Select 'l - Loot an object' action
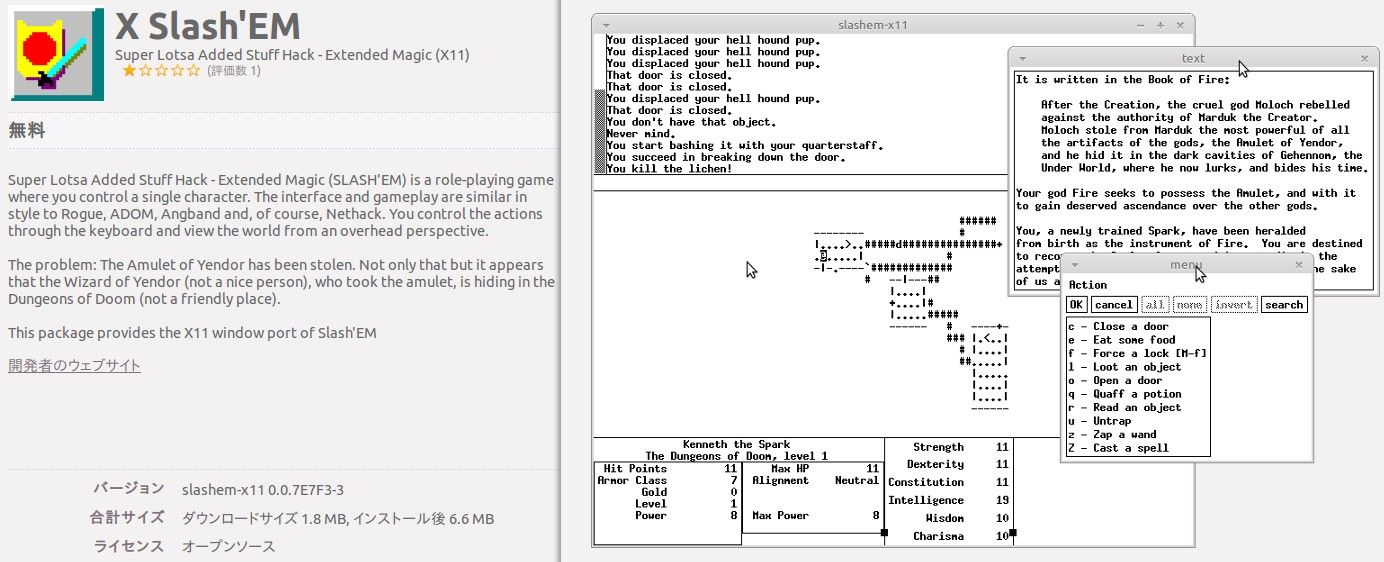This screenshot has height=562, width=1384. 1138,367
